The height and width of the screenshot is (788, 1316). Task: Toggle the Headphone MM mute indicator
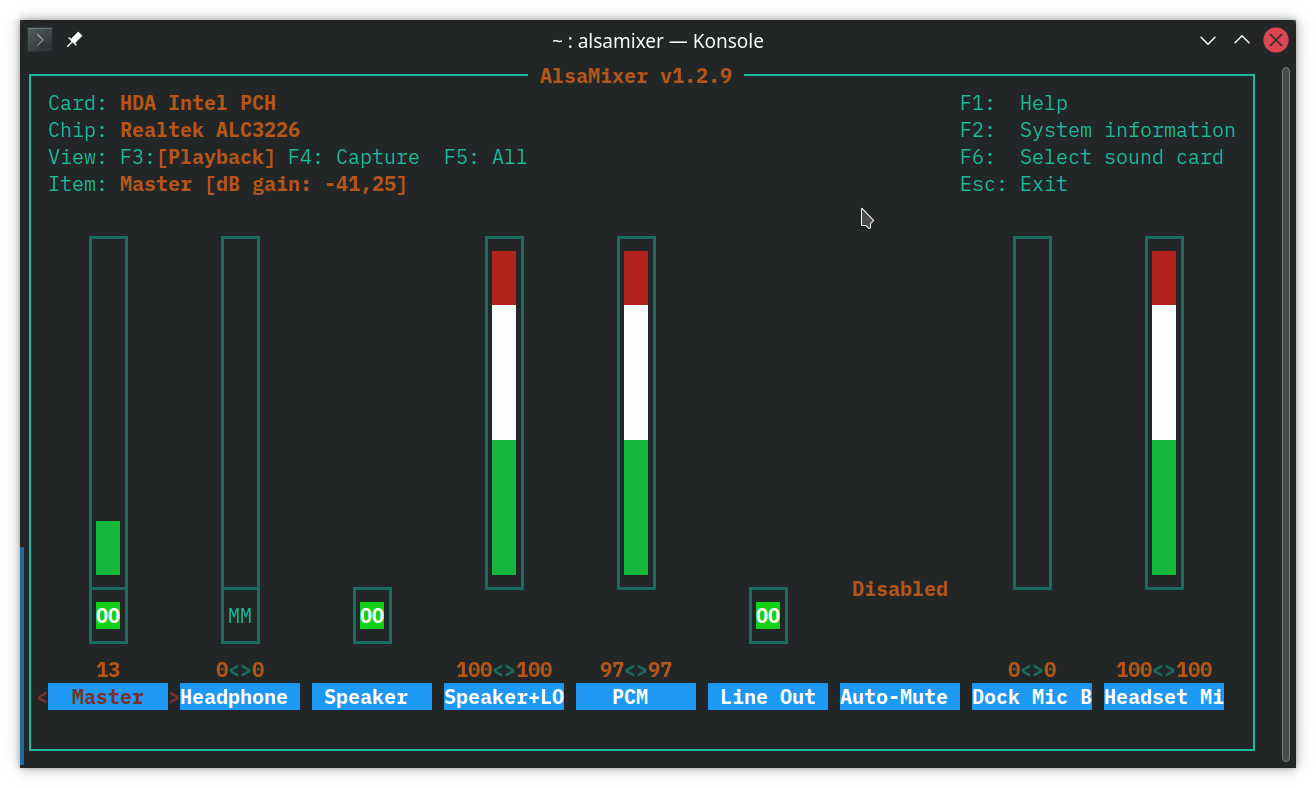[240, 616]
